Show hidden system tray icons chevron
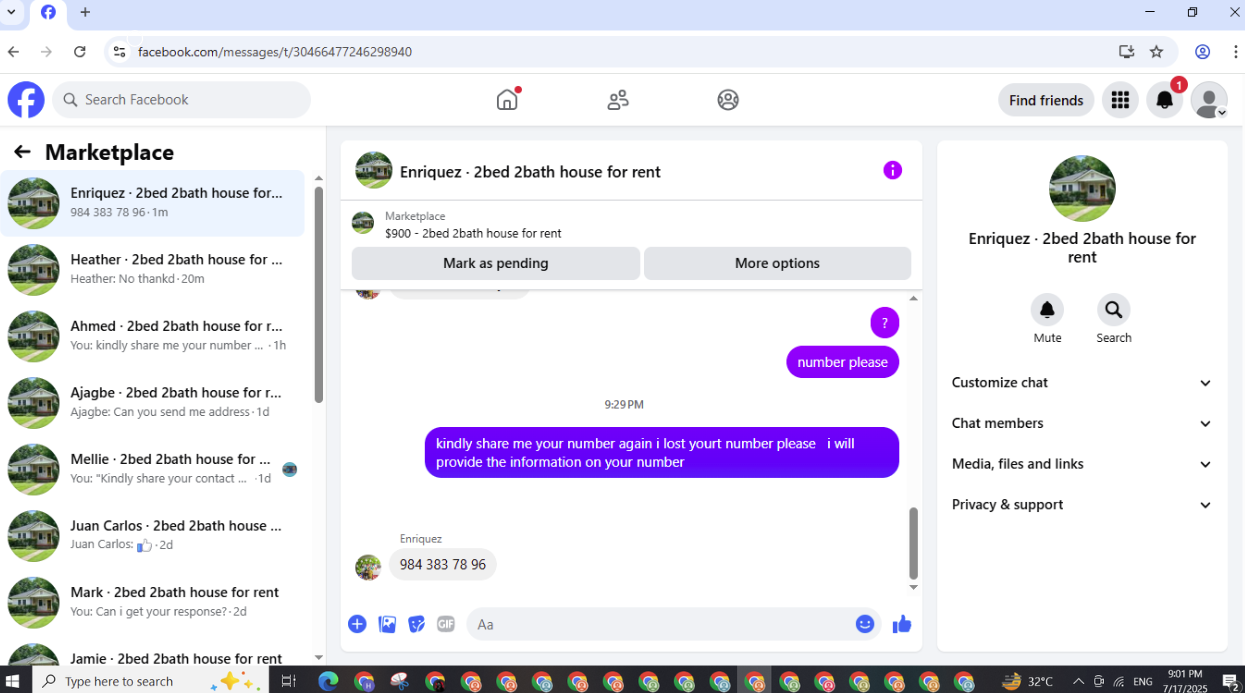 tap(1079, 681)
